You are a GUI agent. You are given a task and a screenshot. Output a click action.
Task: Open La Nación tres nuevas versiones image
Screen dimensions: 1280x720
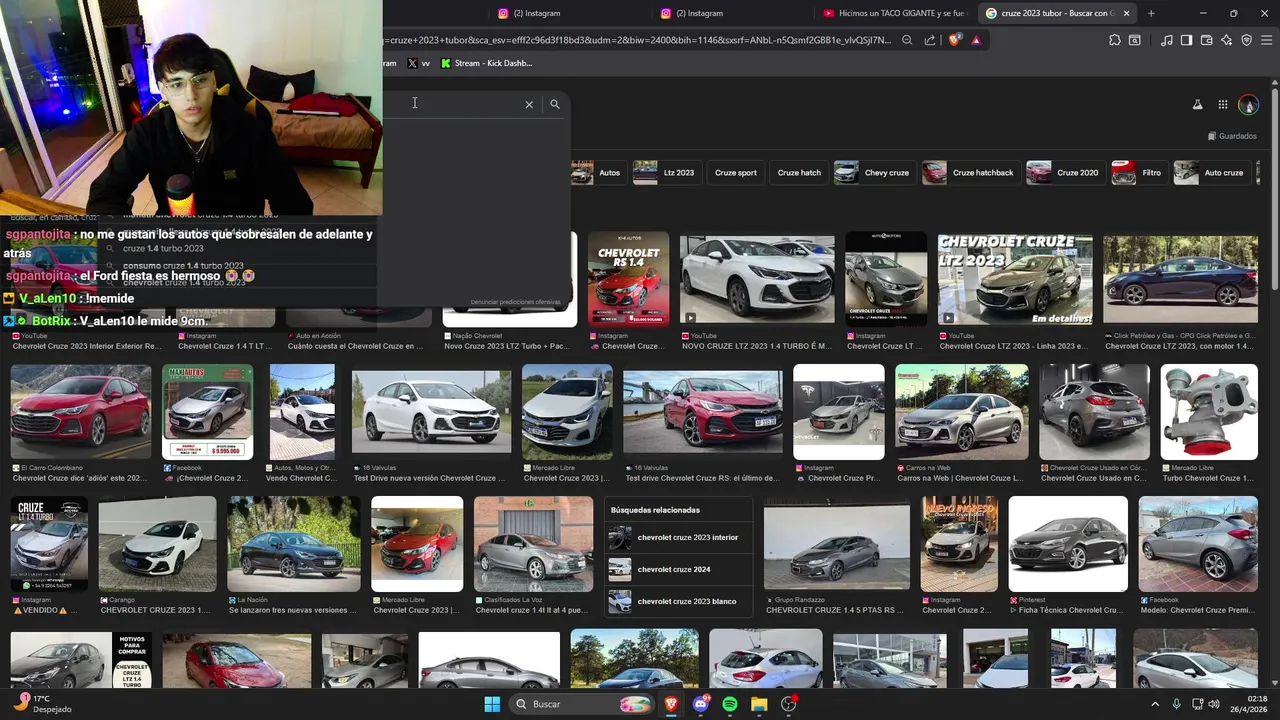point(293,544)
